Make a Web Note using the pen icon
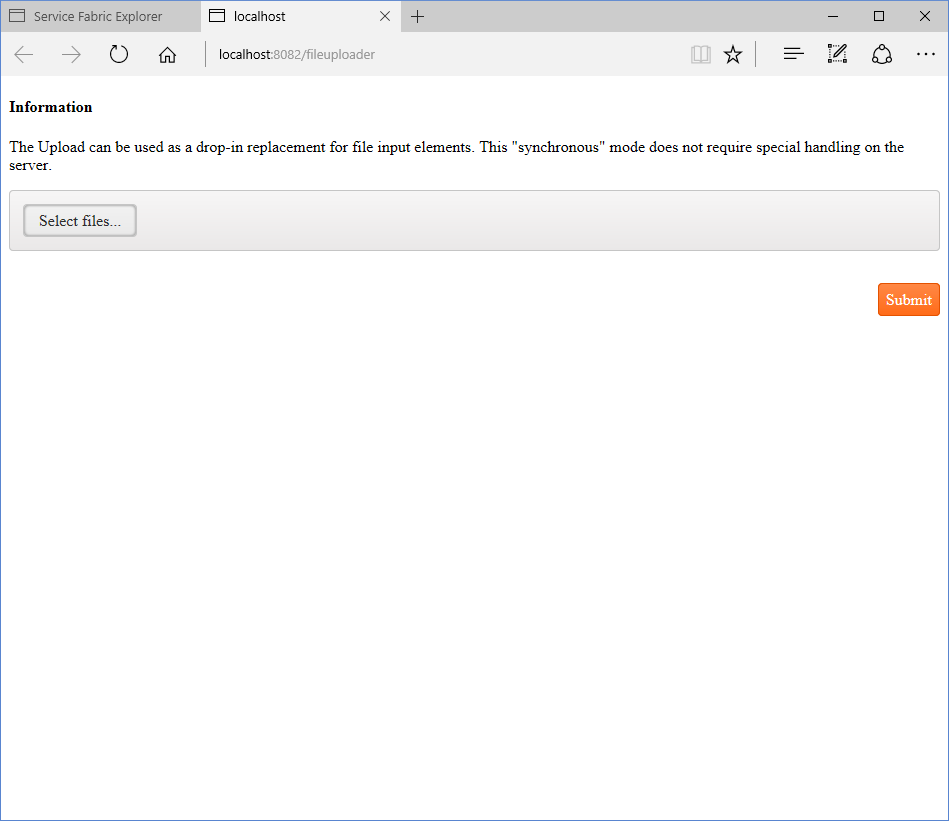Image resolution: width=949 pixels, height=821 pixels. pyautogui.click(x=837, y=55)
